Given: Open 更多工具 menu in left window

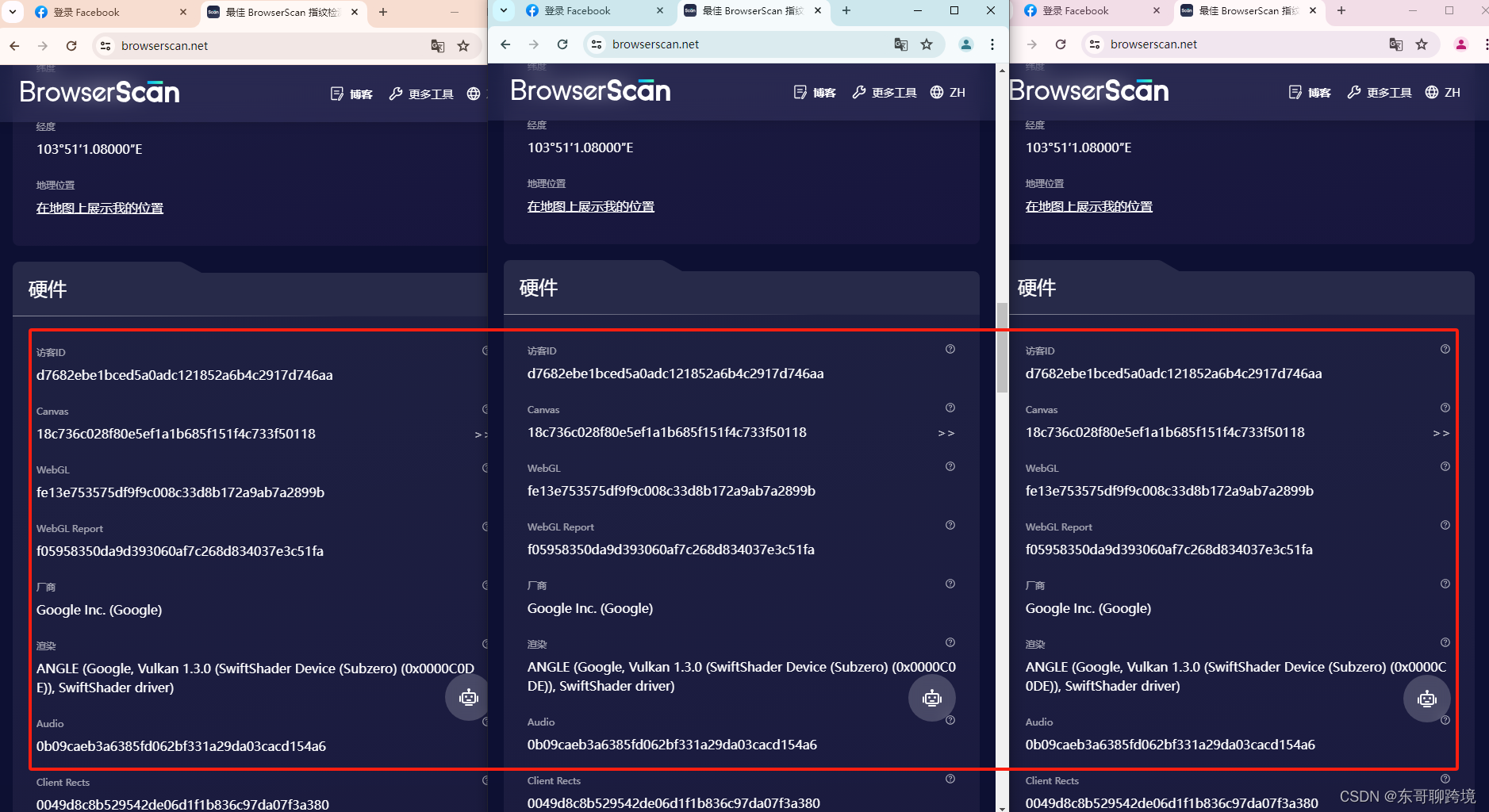Looking at the screenshot, I should click(421, 94).
